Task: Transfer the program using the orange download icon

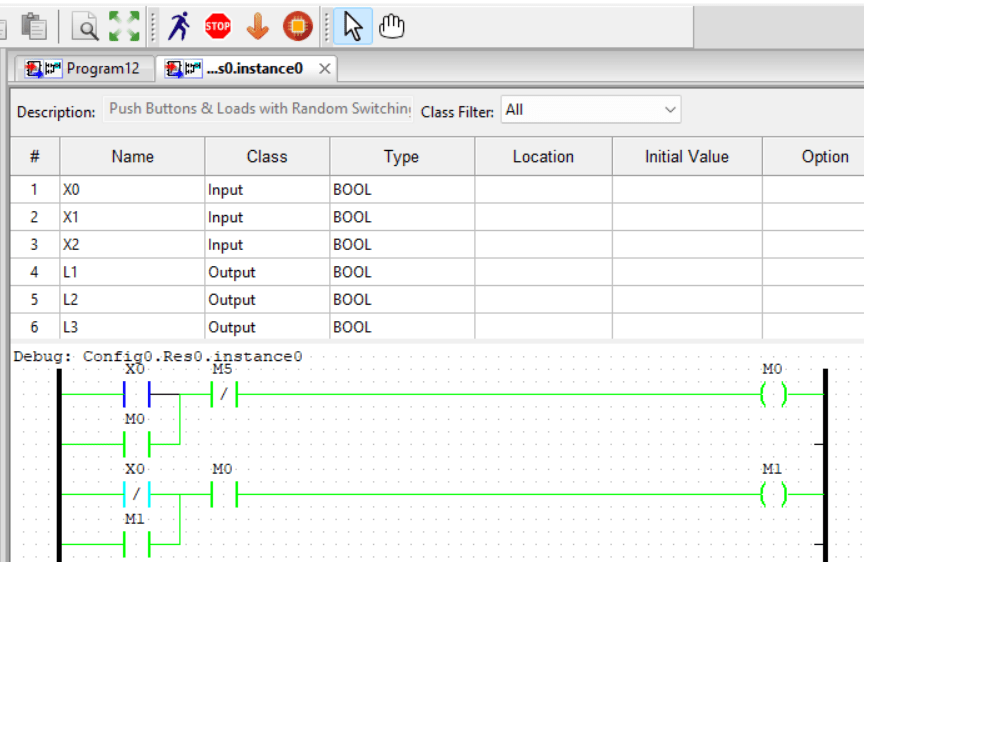Action: pos(257,26)
